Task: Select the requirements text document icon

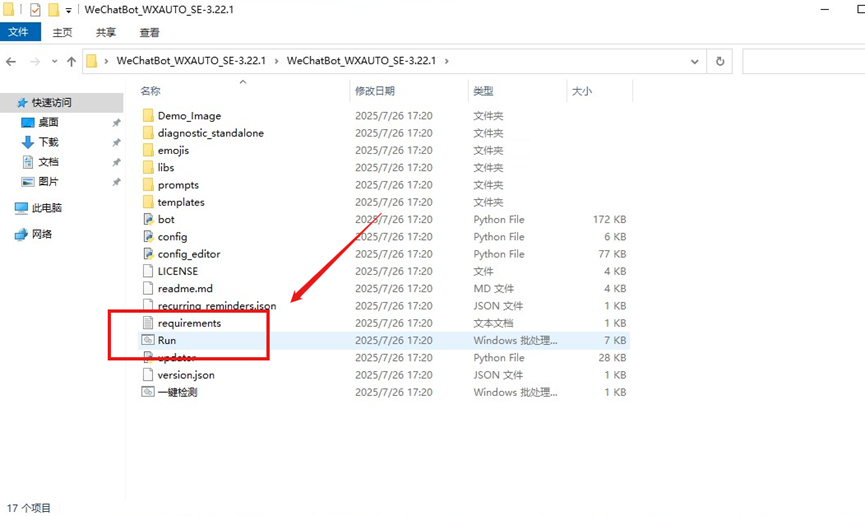Action: (x=148, y=323)
